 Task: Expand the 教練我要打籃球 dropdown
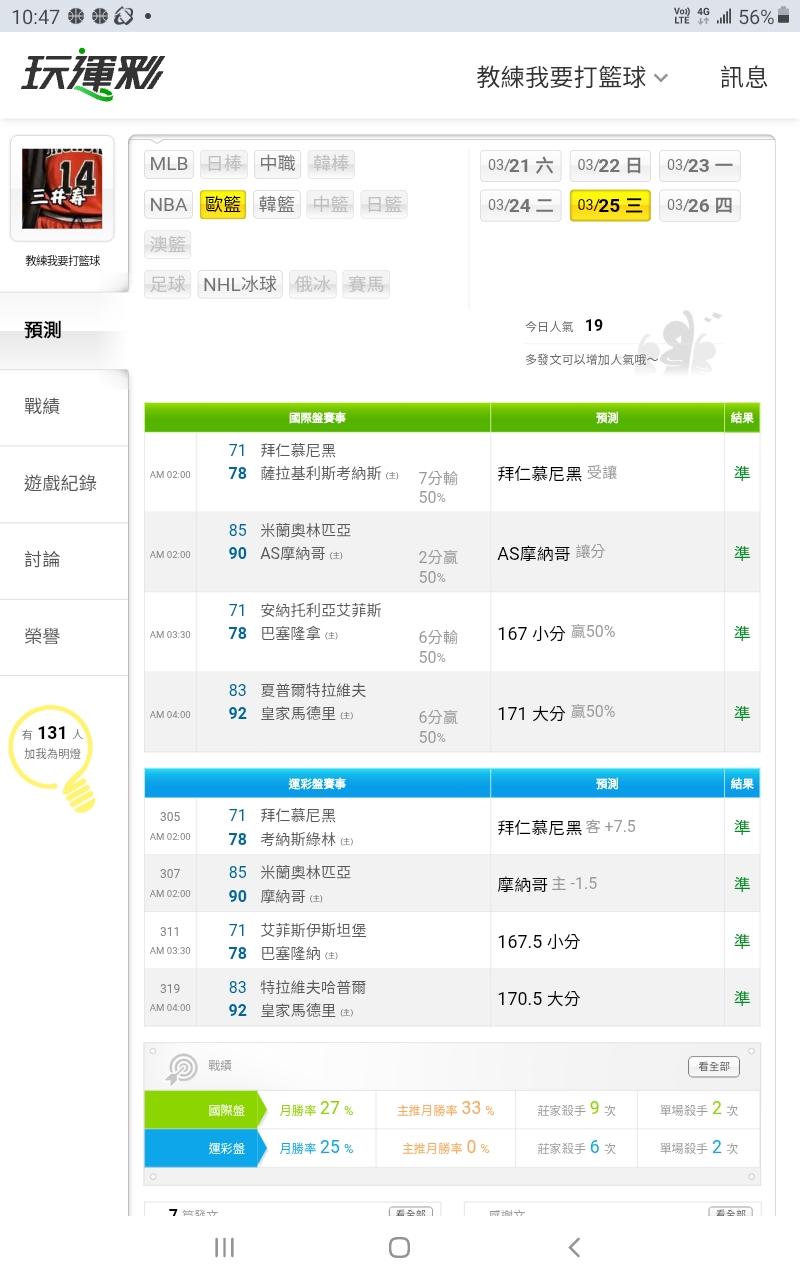[x=572, y=77]
